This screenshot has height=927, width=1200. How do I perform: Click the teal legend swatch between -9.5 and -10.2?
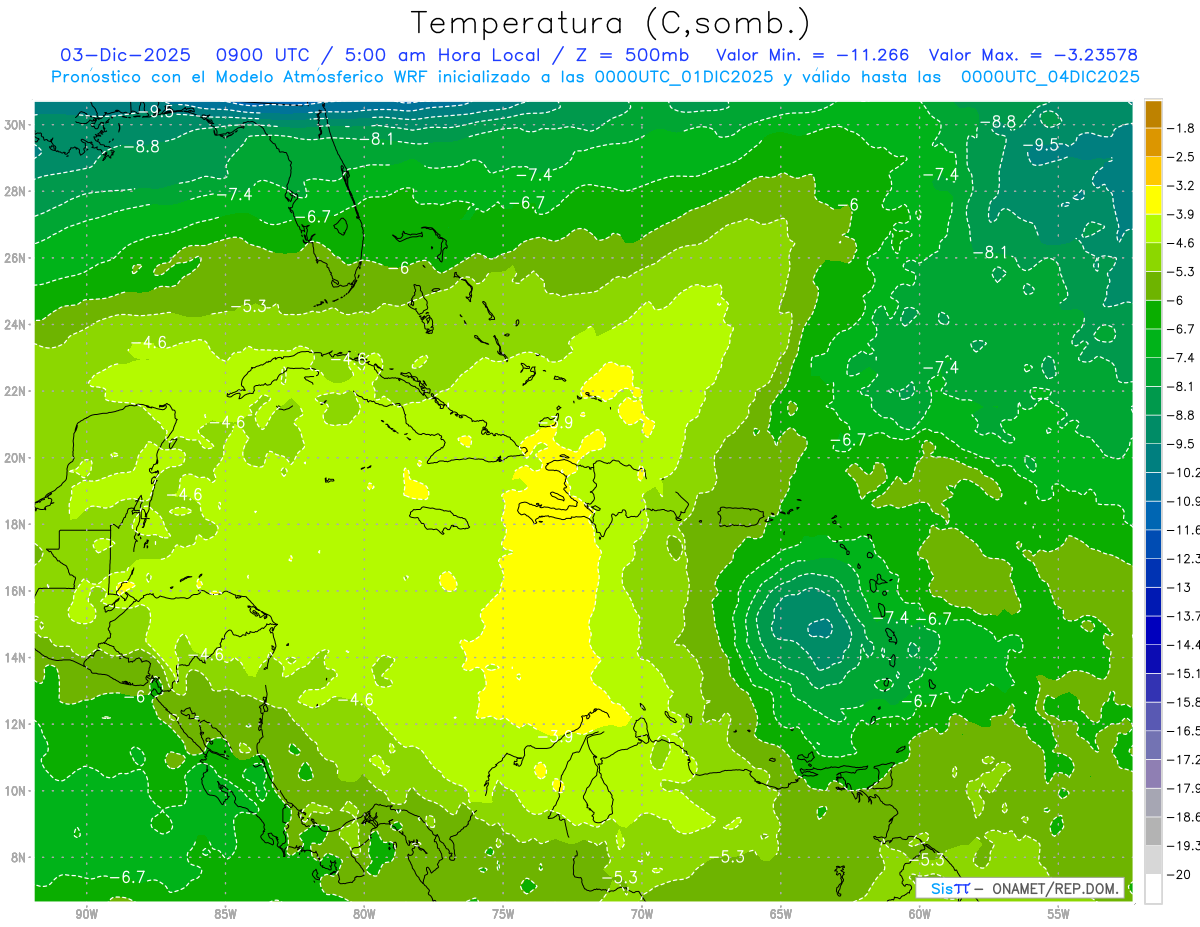[1154, 458]
